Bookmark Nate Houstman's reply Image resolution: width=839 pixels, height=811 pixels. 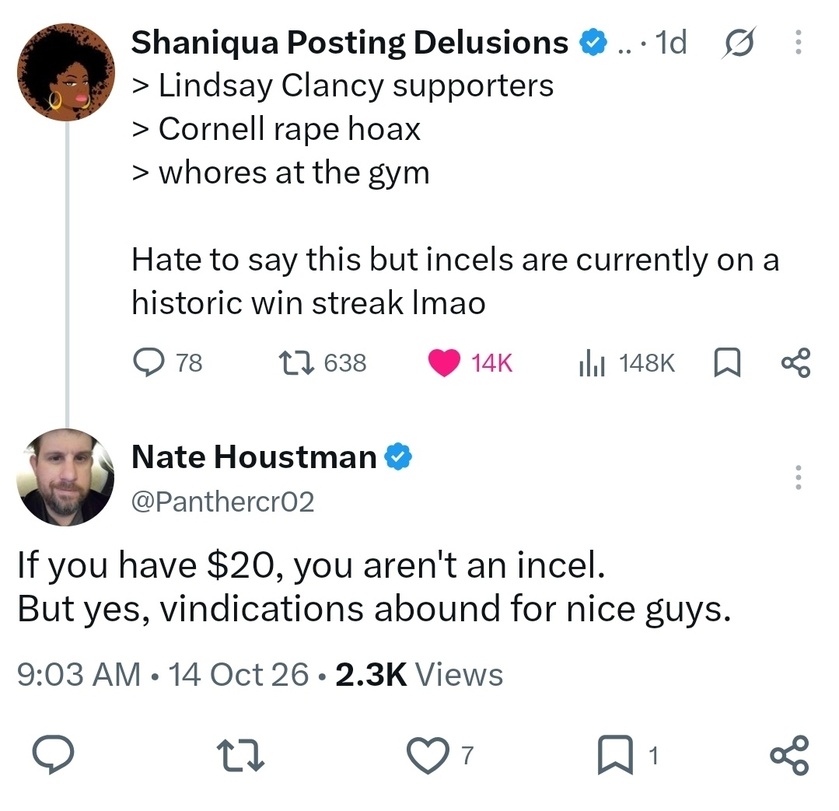coord(627,755)
